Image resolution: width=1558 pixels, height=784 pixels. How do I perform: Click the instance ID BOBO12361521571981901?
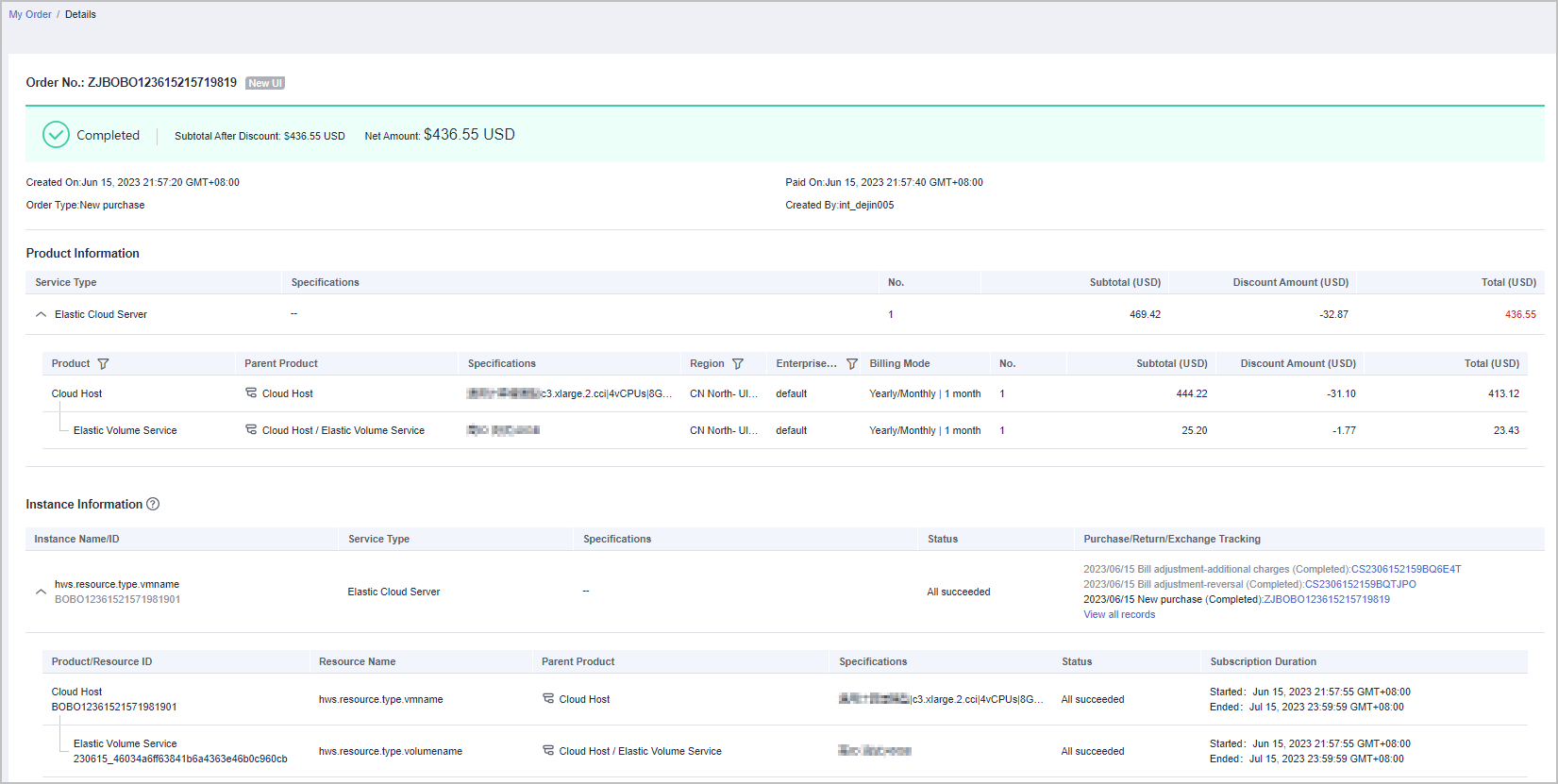coord(117,600)
